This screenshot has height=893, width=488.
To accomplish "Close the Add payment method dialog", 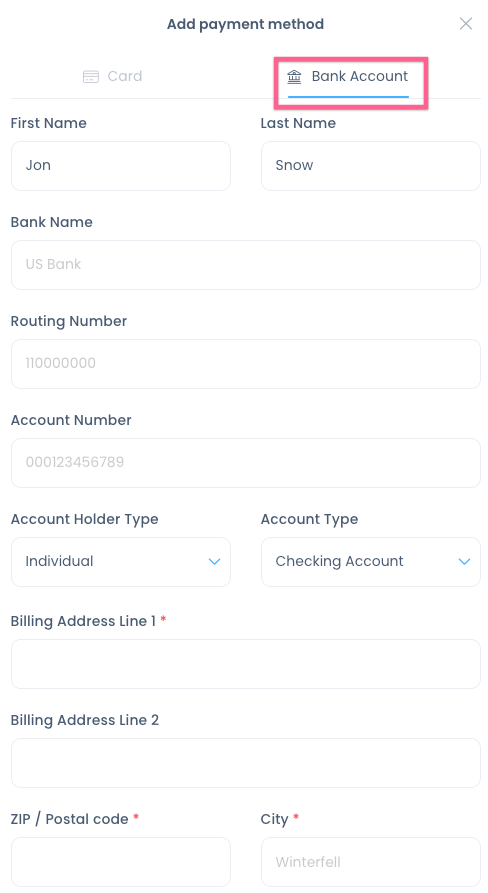I will (x=466, y=23).
